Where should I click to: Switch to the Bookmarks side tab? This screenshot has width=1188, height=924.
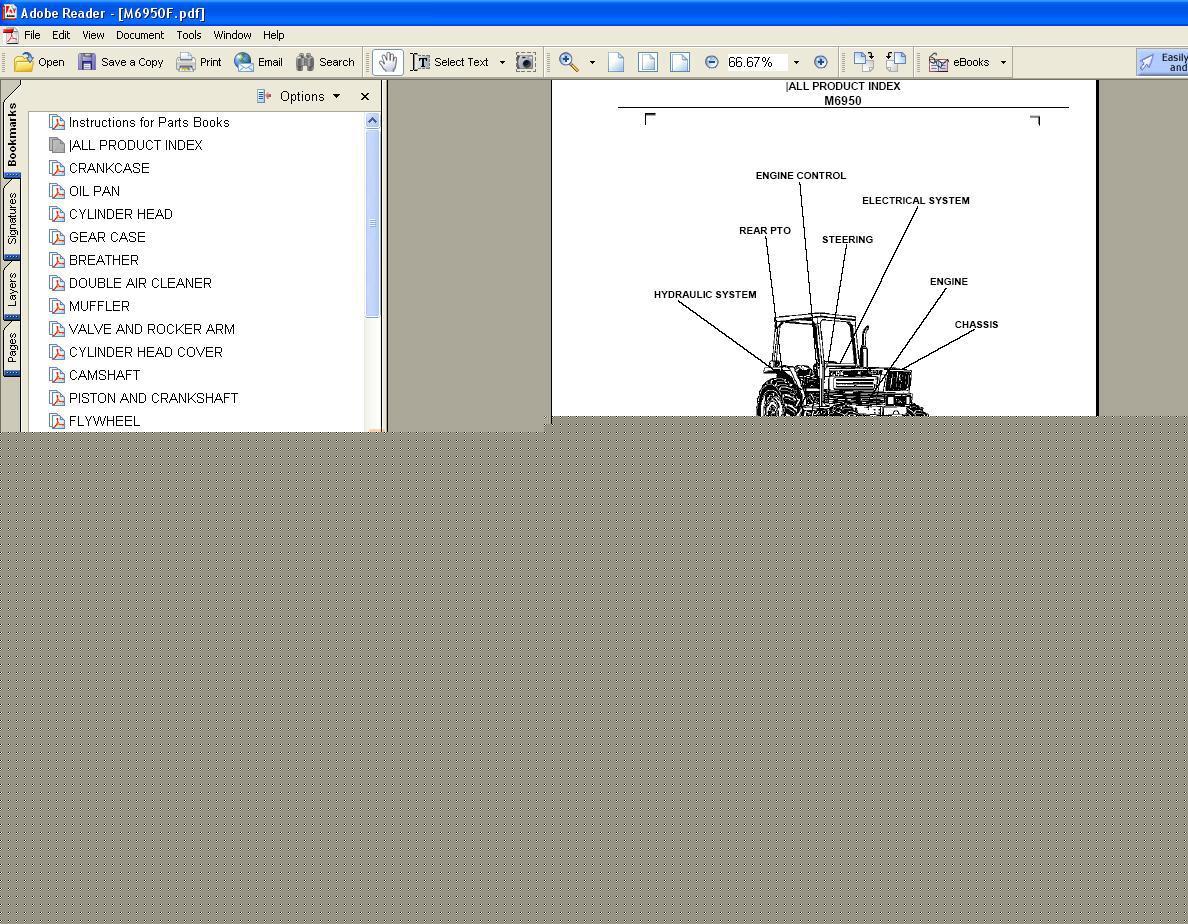click(x=12, y=133)
